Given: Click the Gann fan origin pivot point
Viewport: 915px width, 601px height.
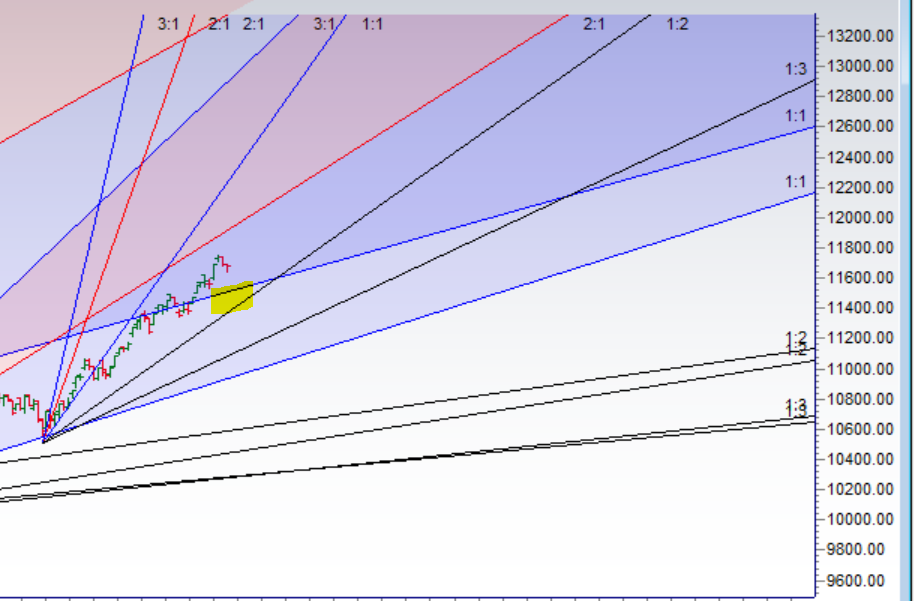Looking at the screenshot, I should pos(44,438).
